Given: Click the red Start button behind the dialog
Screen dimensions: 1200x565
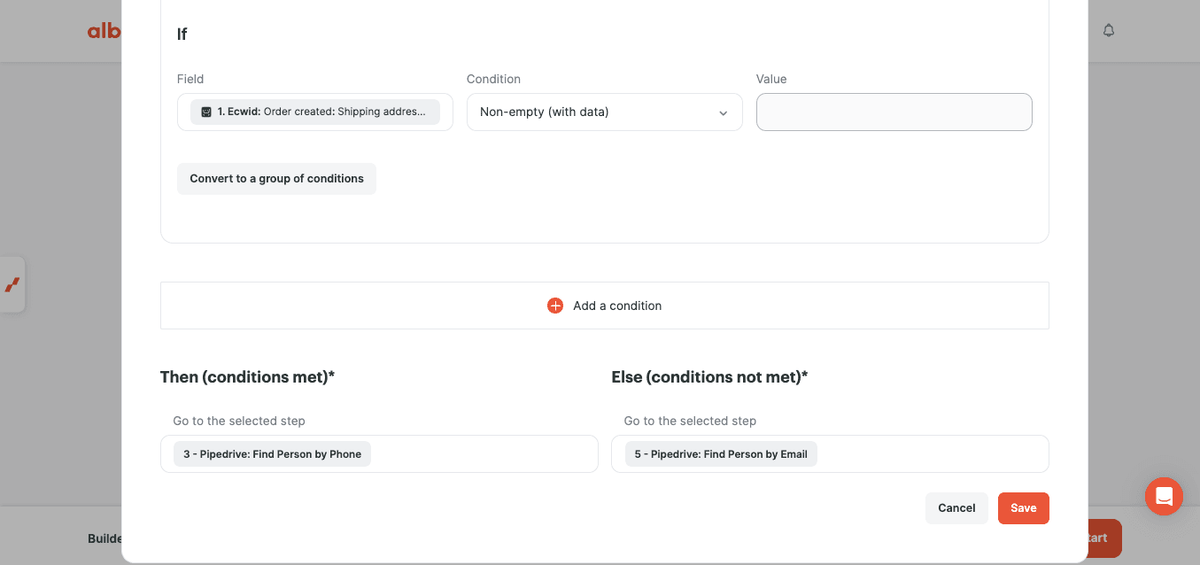Looking at the screenshot, I should 1105,538.
